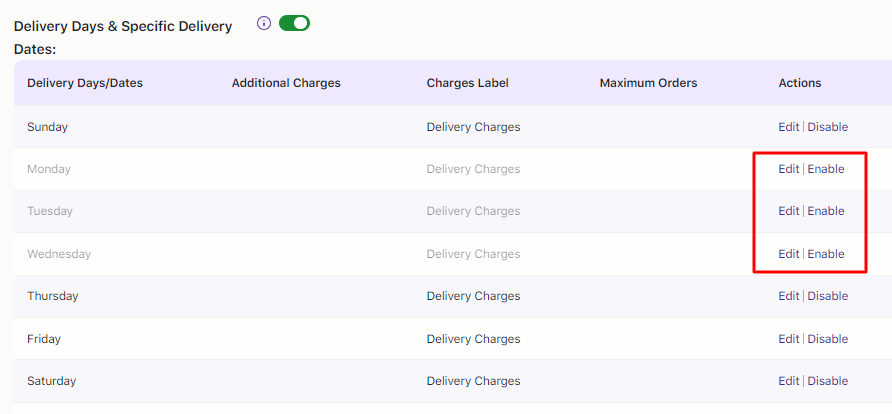This screenshot has height=414, width=892.
Task: Disable Friday delivery day
Action: (x=828, y=339)
